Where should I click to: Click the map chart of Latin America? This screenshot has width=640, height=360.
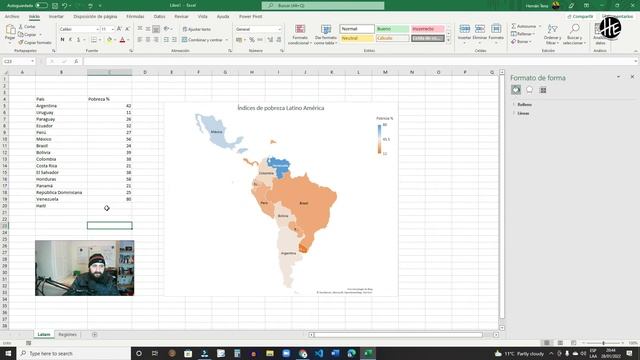click(281, 200)
